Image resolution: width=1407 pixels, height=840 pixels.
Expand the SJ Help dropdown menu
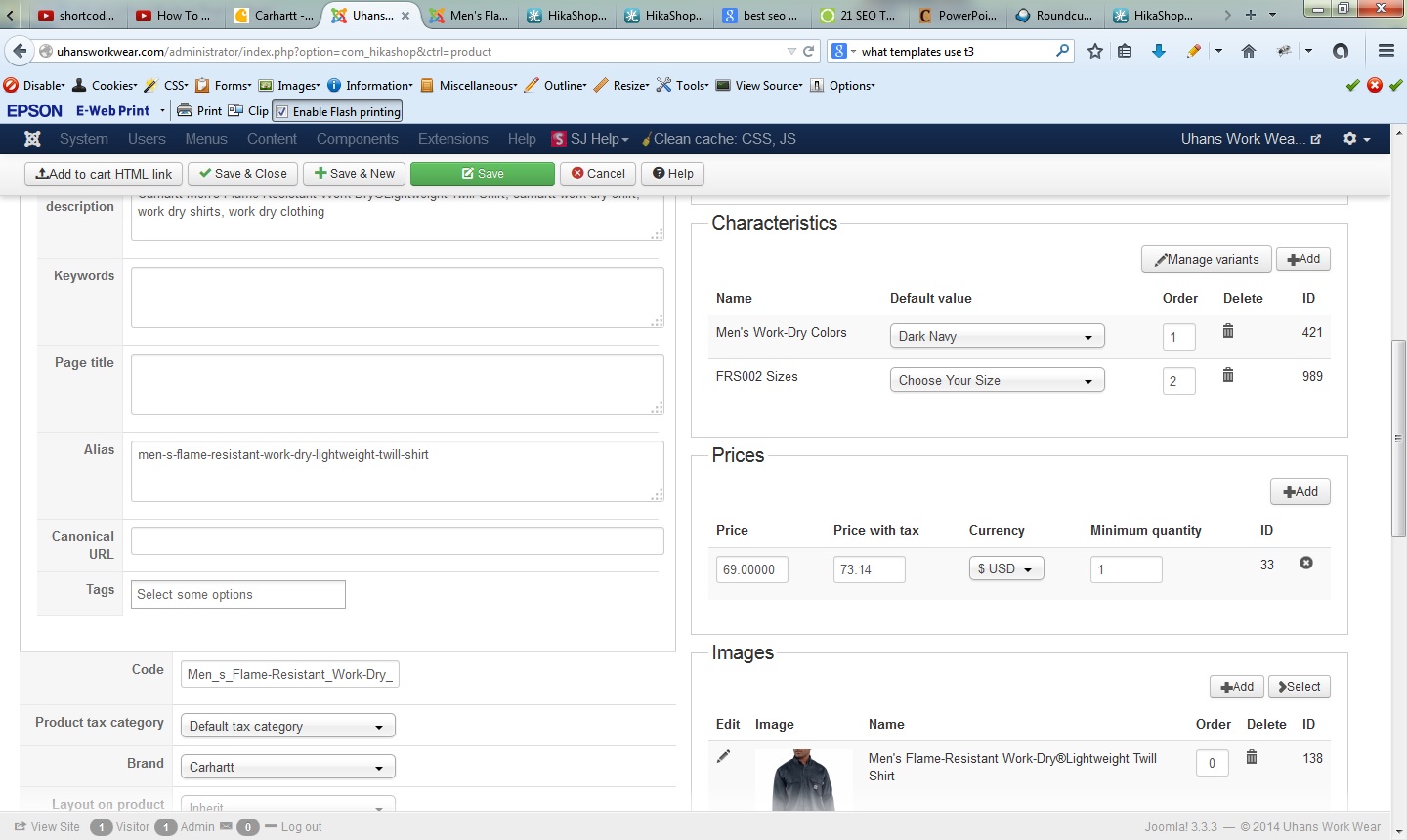click(590, 139)
